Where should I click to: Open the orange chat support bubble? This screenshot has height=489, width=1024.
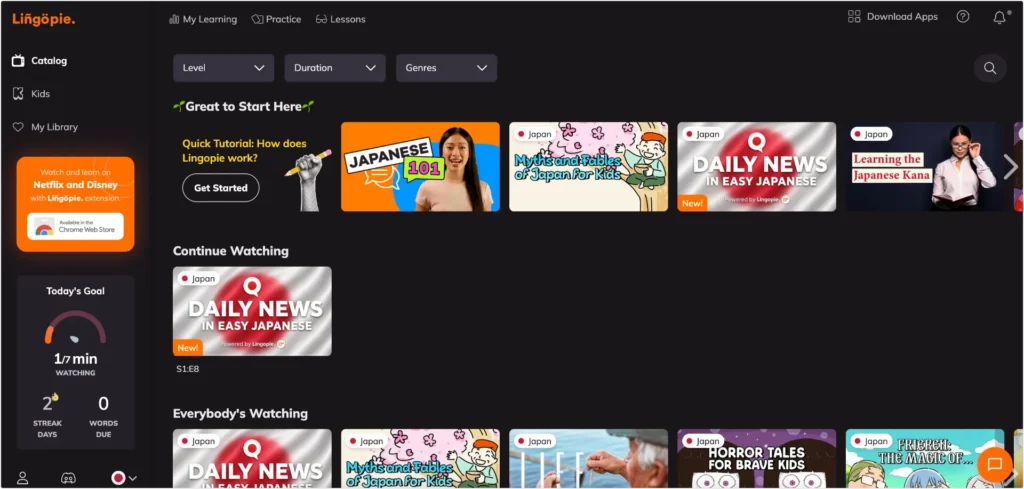pyautogui.click(x=995, y=464)
